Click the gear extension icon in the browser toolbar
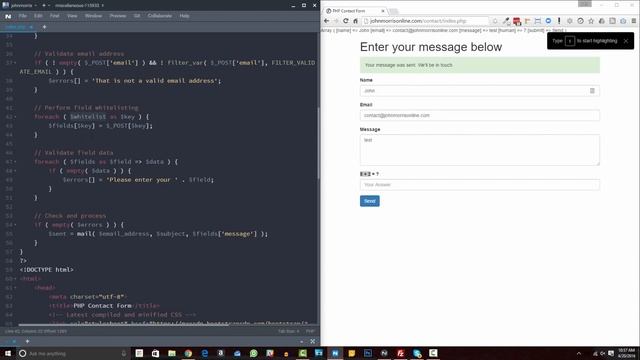Image resolution: width=640 pixels, height=360 pixels. point(569,21)
